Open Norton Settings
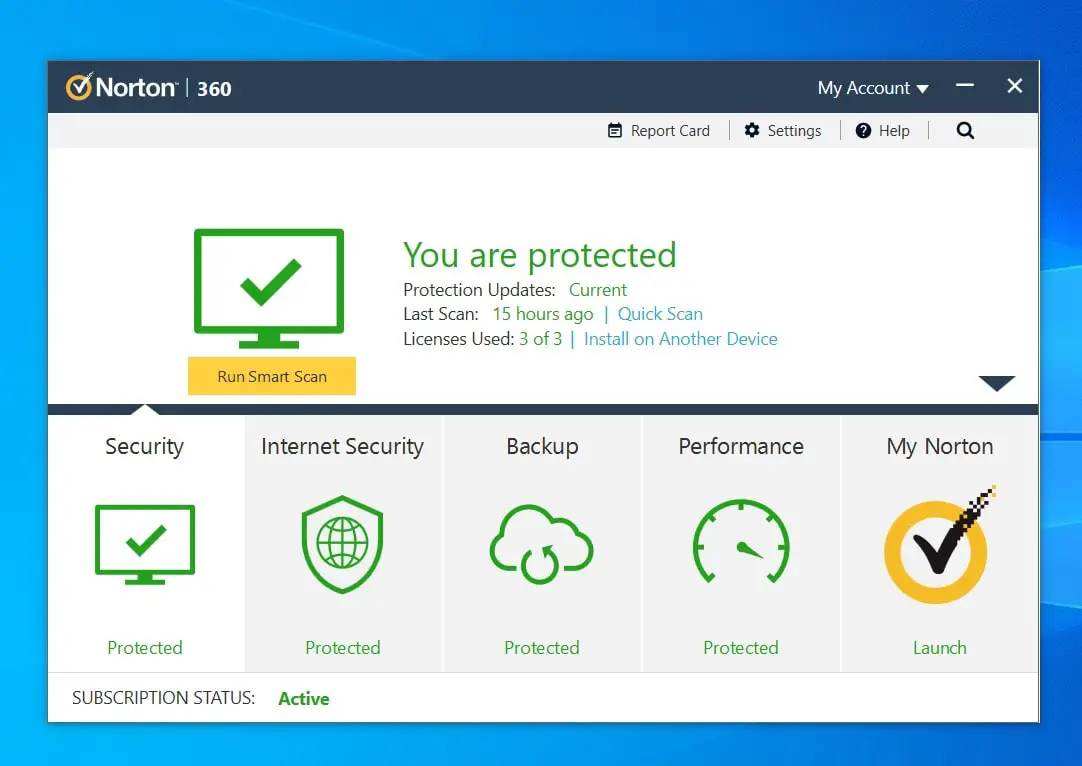Screen dimensions: 1082x766 point(783,131)
